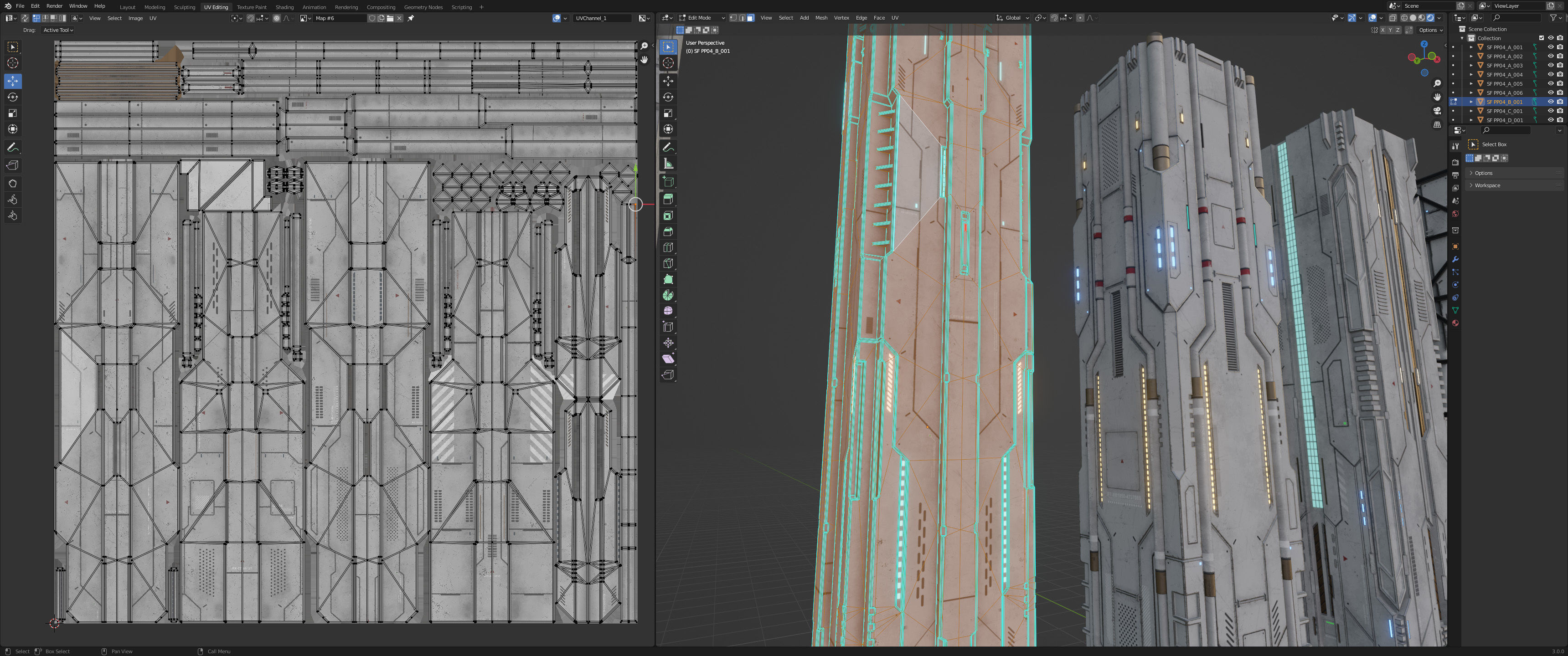Image resolution: width=1568 pixels, height=656 pixels.
Task: Select the Smooth vertices tool
Action: tap(668, 311)
